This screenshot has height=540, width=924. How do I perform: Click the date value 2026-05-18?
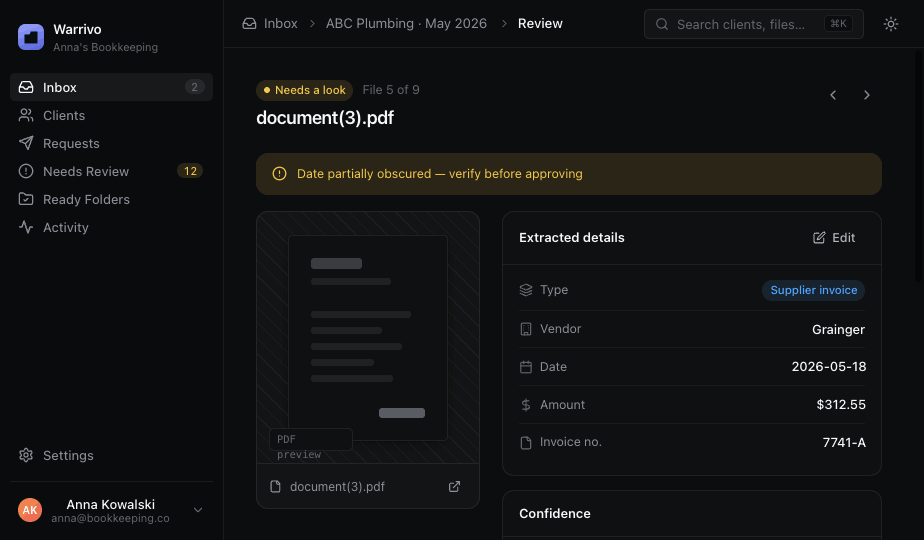829,367
